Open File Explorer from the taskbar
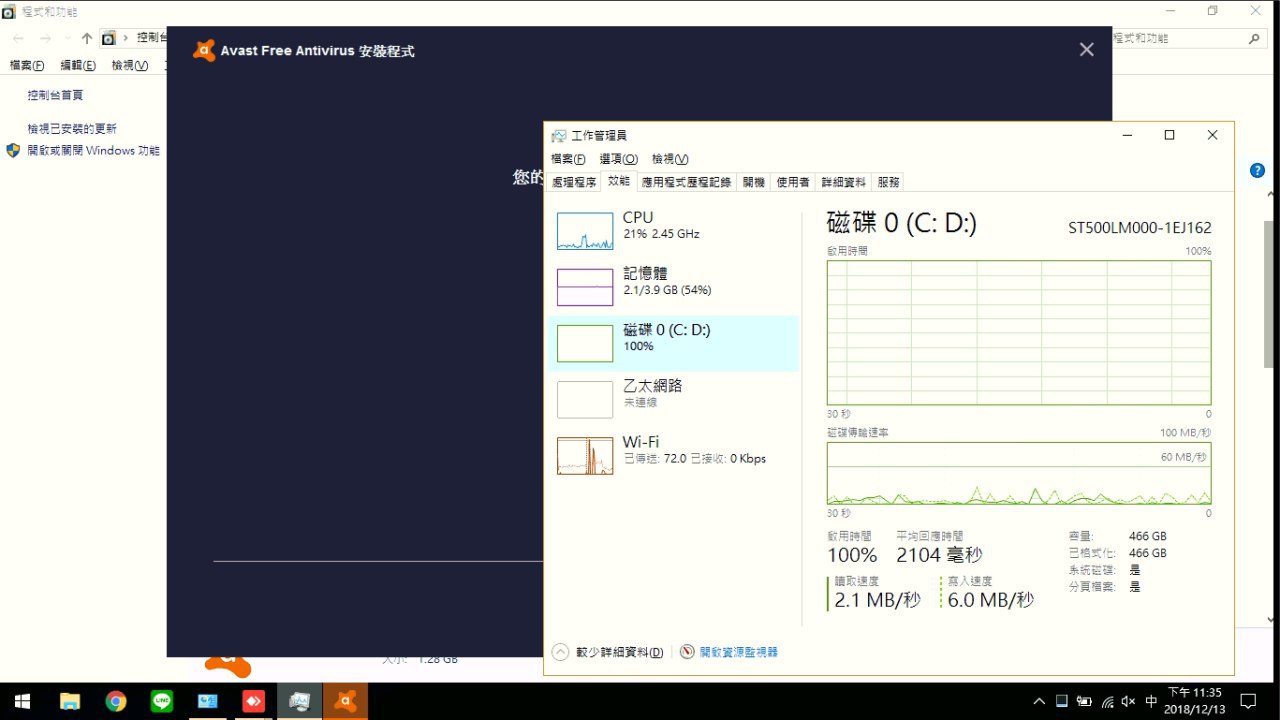 (x=70, y=701)
